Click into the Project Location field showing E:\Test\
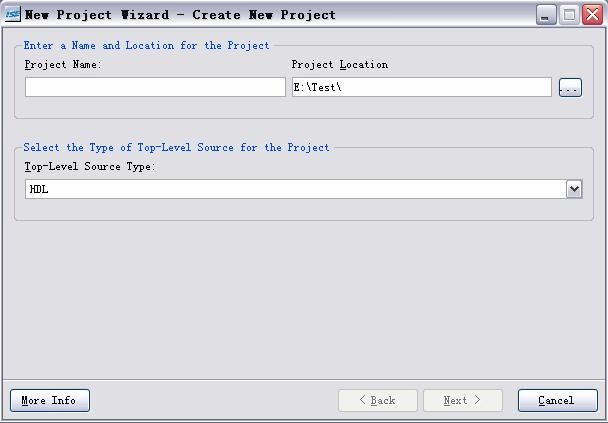The image size is (608, 423). tap(422, 87)
